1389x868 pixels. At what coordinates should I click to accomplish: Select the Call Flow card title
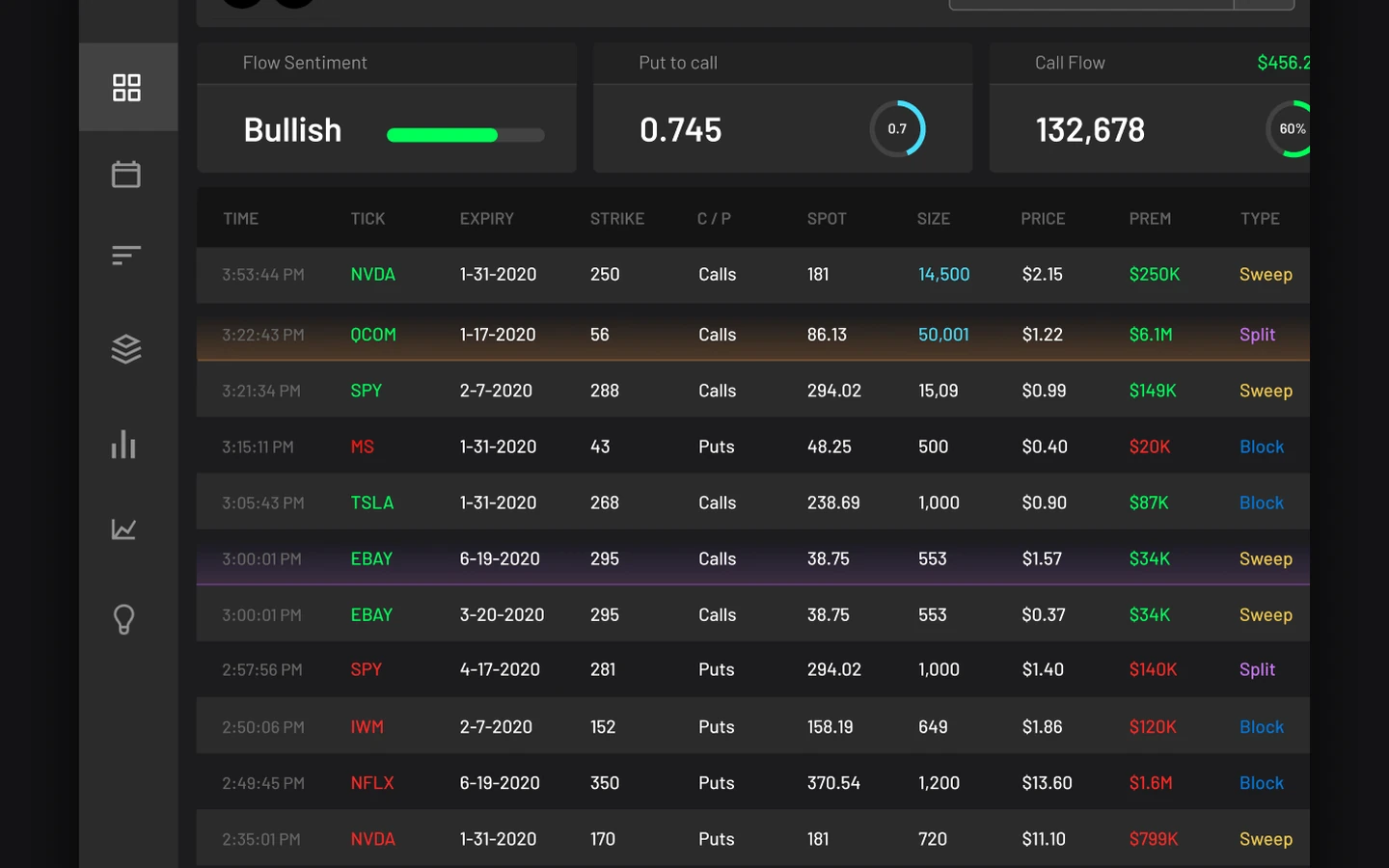1070,63
